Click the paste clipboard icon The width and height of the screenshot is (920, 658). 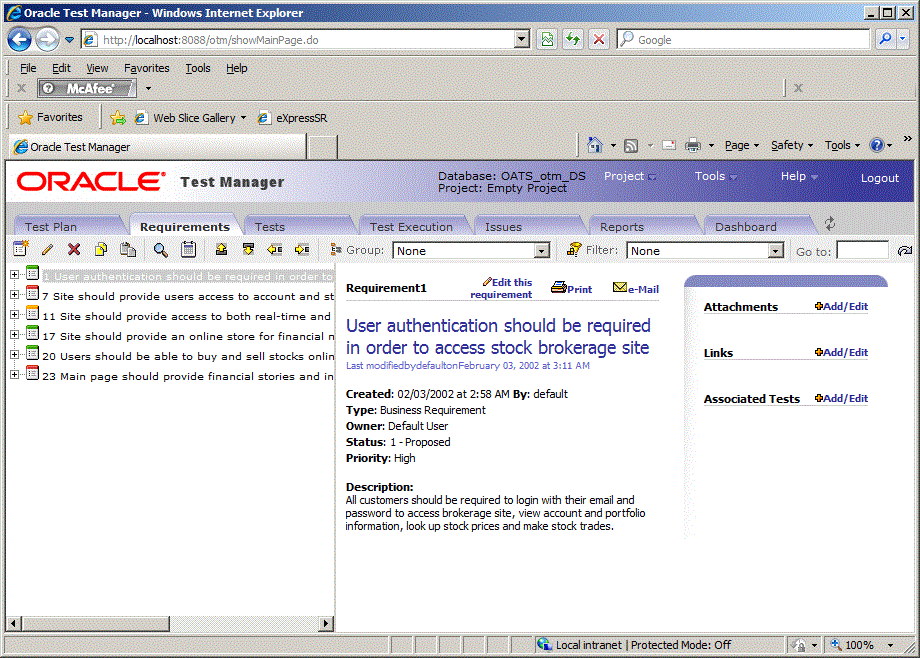128,249
